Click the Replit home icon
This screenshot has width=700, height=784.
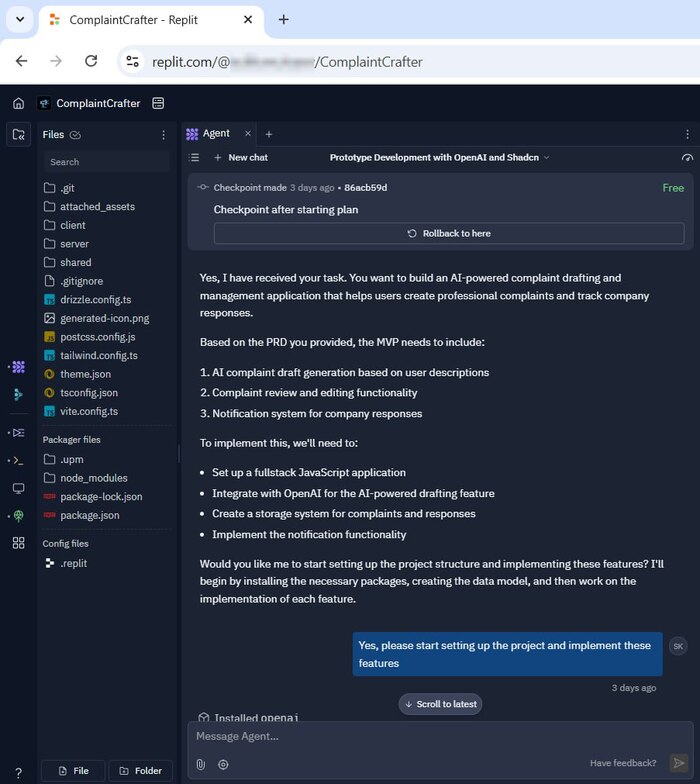pyautogui.click(x=18, y=103)
